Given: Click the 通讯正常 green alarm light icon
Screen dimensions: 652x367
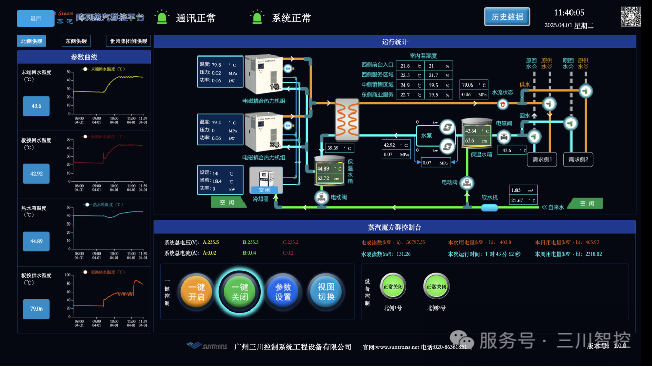Looking at the screenshot, I should pos(162,17).
